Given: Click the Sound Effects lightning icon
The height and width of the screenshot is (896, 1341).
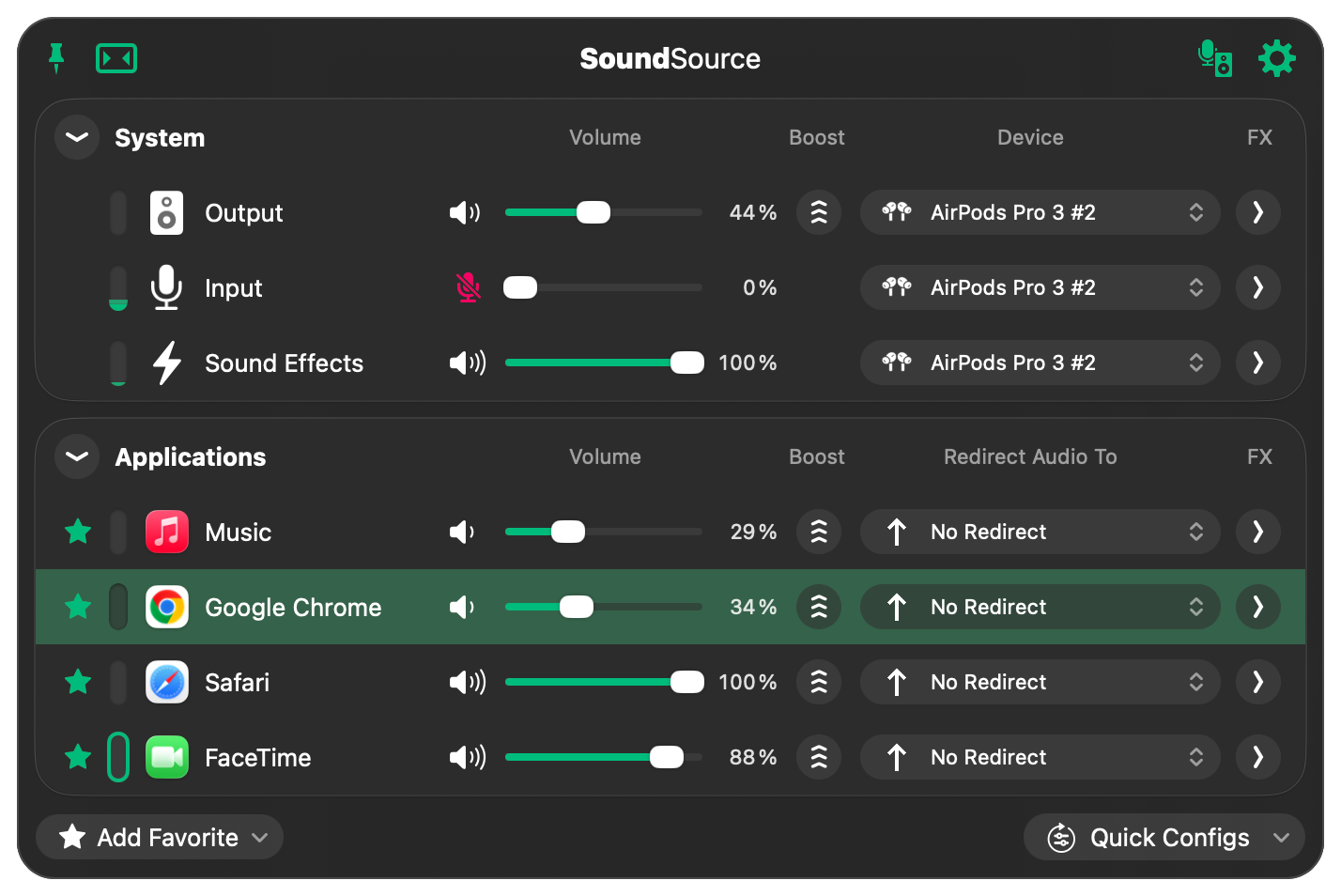Looking at the screenshot, I should pos(167,363).
